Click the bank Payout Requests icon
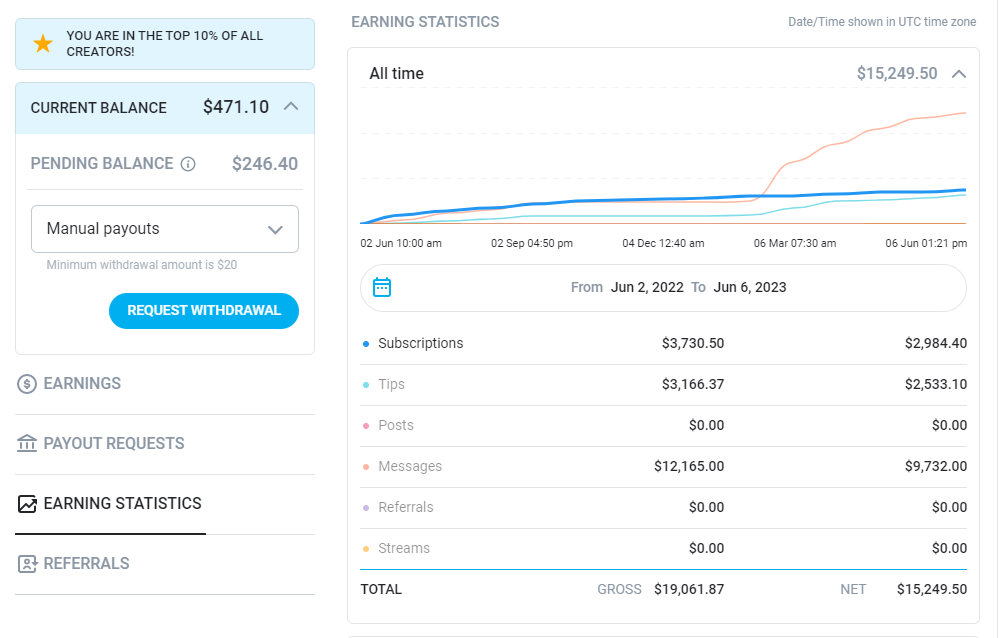The image size is (1000, 638). point(27,443)
